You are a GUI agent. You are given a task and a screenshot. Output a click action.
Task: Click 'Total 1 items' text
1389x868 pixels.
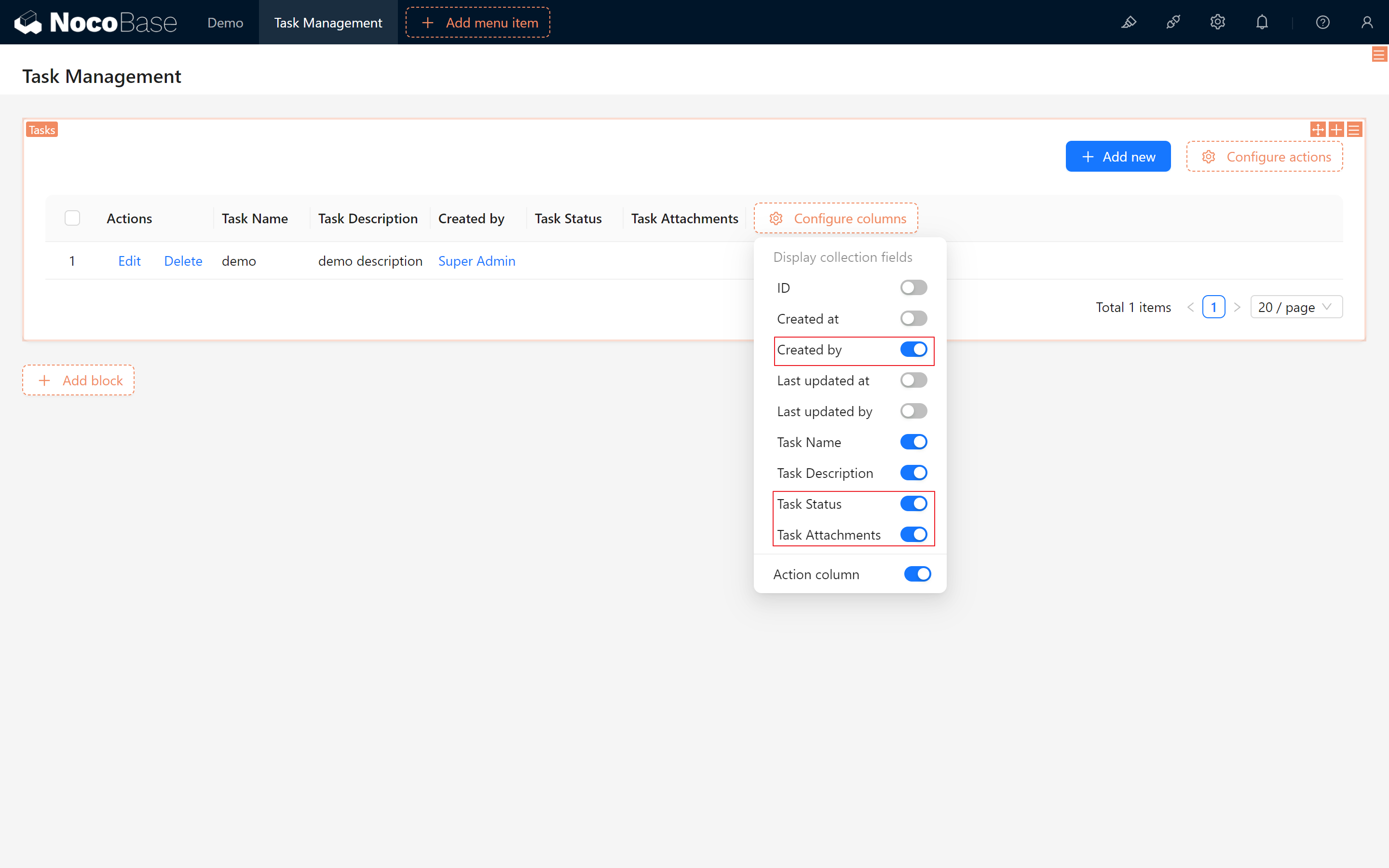click(1133, 307)
